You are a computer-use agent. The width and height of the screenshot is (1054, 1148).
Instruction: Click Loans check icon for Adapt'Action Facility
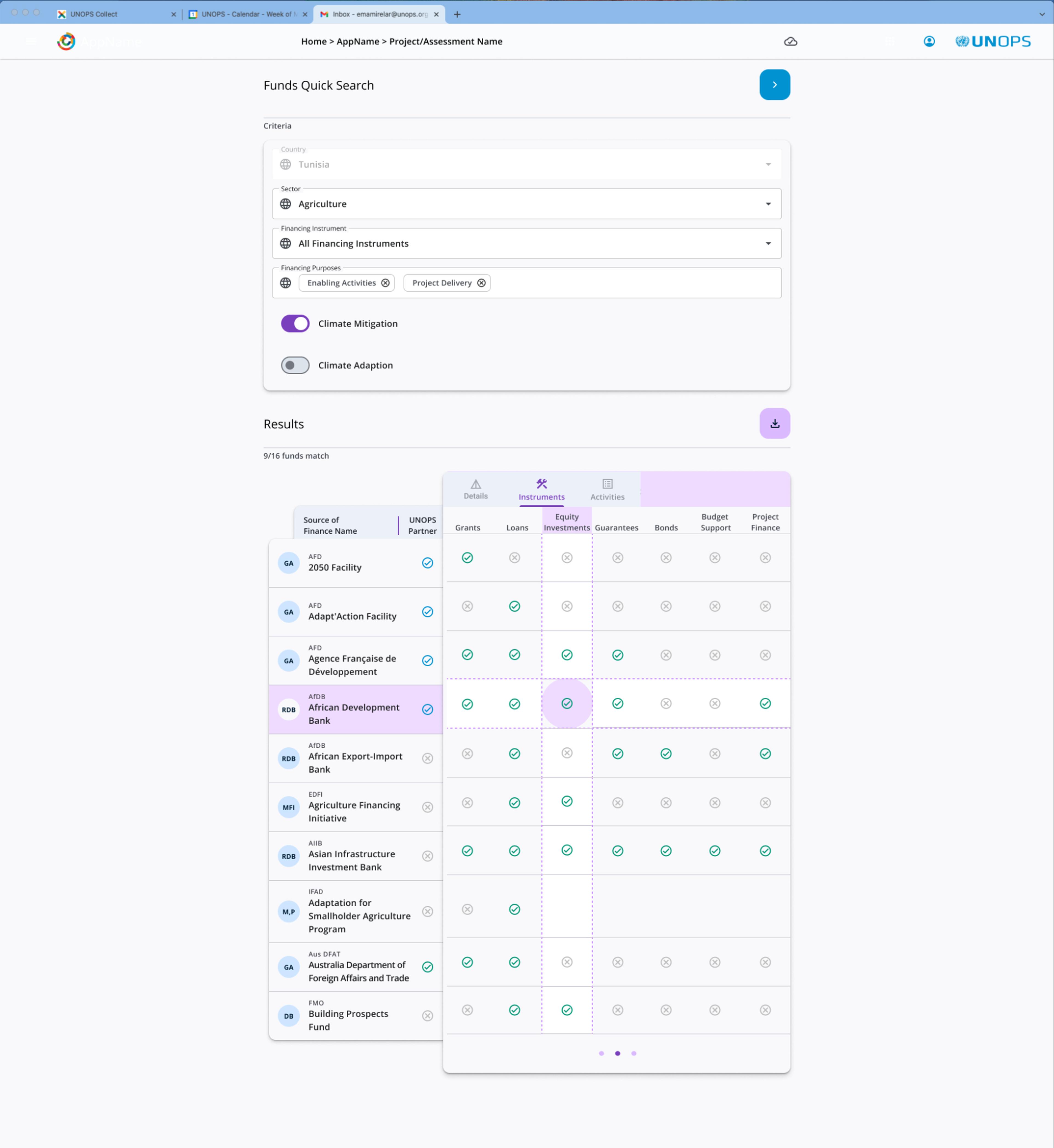[514, 606]
